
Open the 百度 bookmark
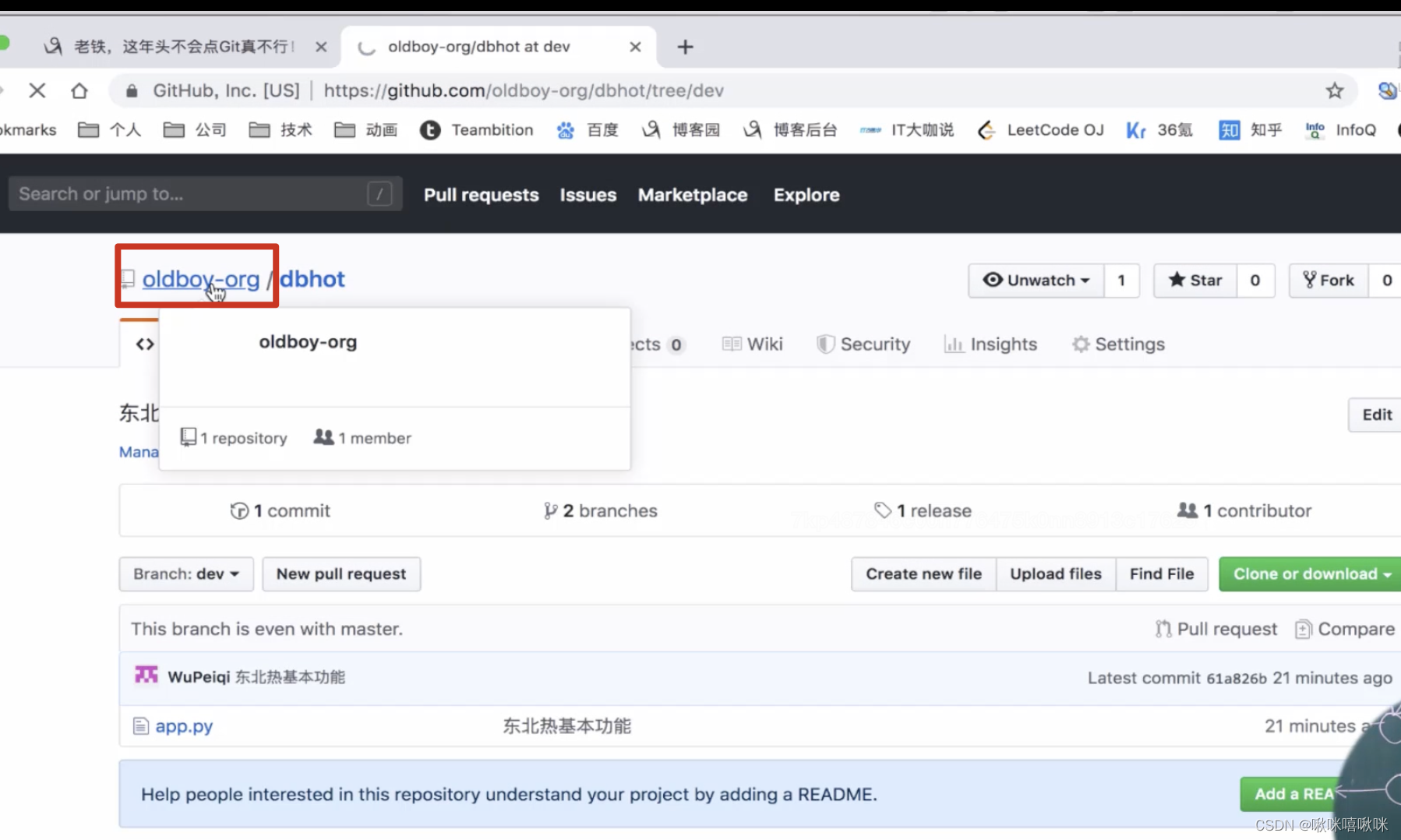588,130
